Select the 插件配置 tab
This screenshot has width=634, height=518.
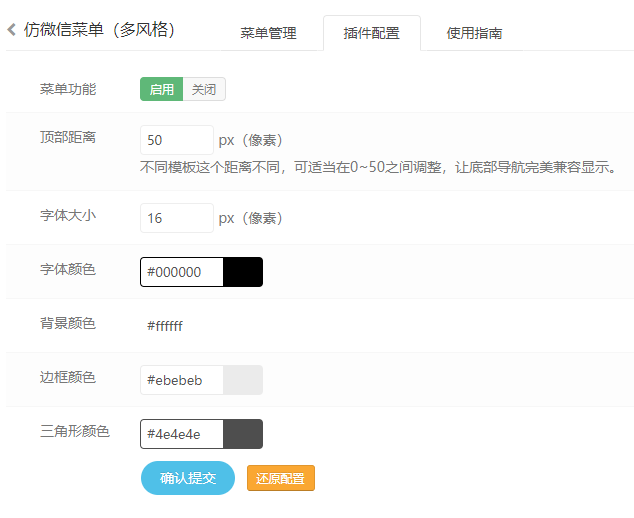tap(372, 33)
